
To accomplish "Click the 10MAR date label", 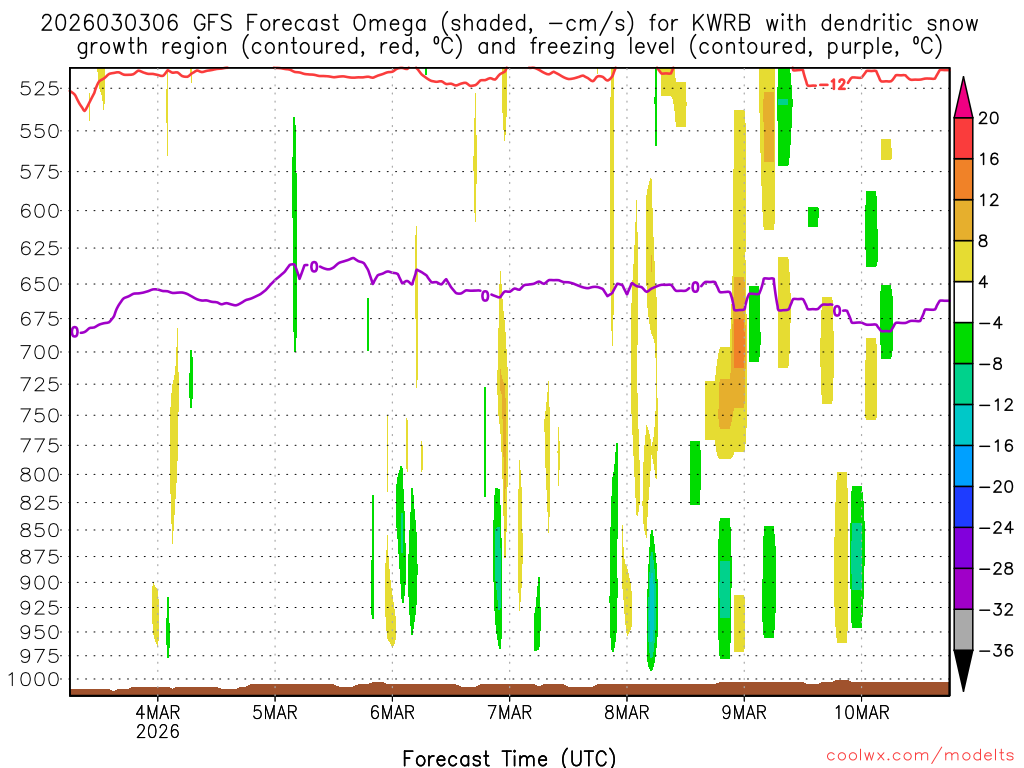I will (861, 712).
